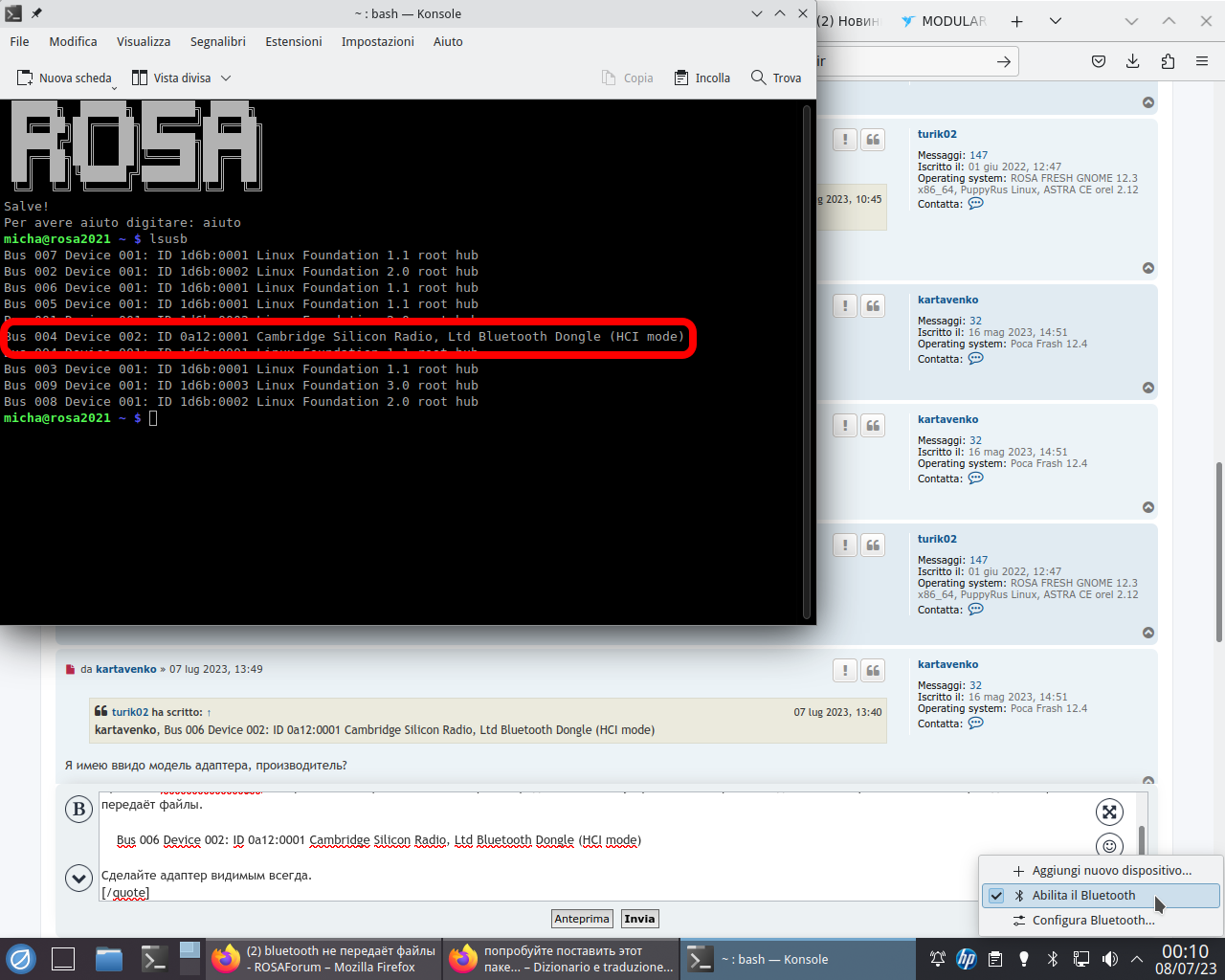Screen dimensions: 1225x980
Task: Toggle the full-screen editor icon
Action: click(x=1109, y=813)
